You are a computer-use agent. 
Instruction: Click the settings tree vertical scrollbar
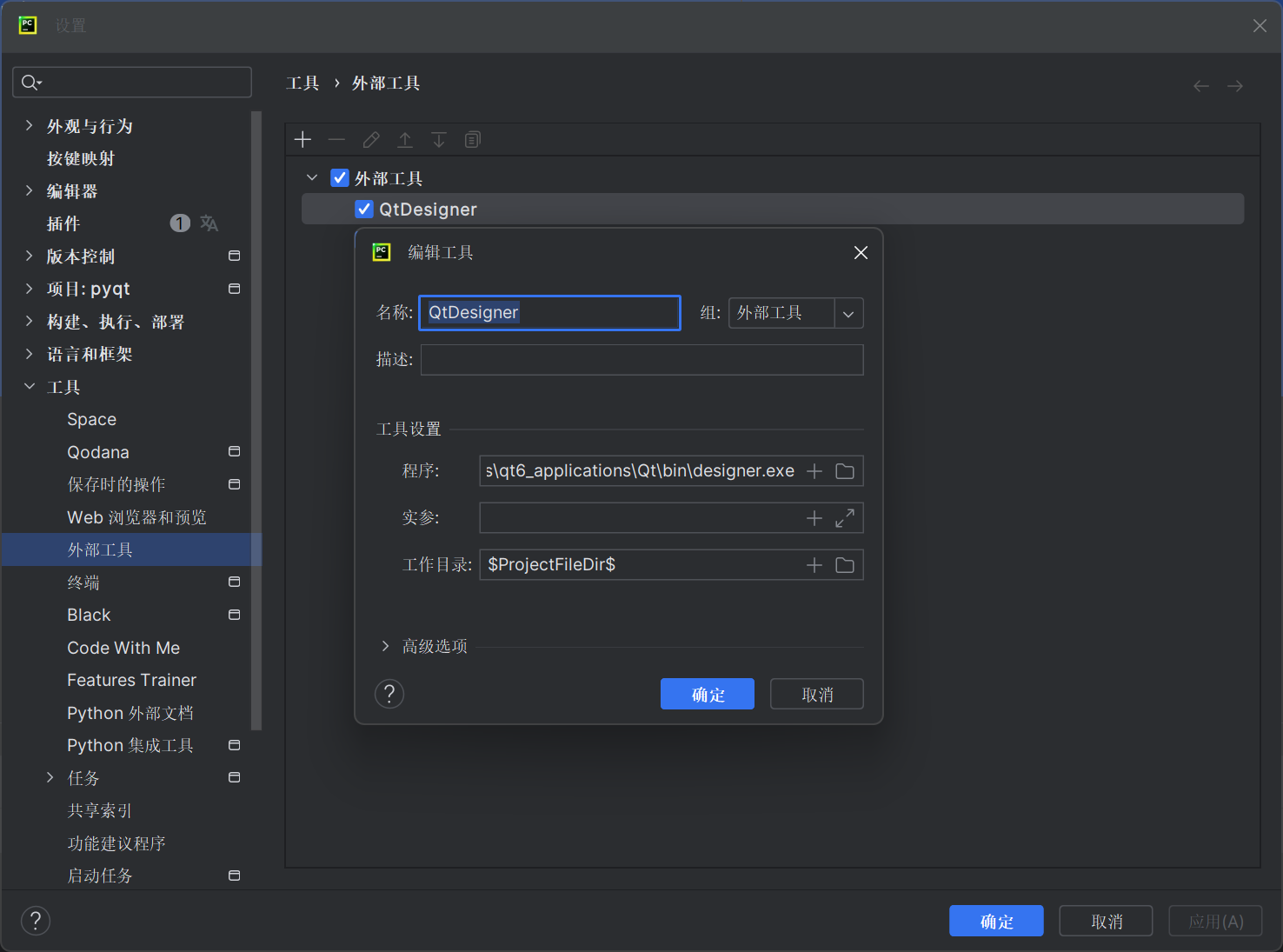coord(256,421)
